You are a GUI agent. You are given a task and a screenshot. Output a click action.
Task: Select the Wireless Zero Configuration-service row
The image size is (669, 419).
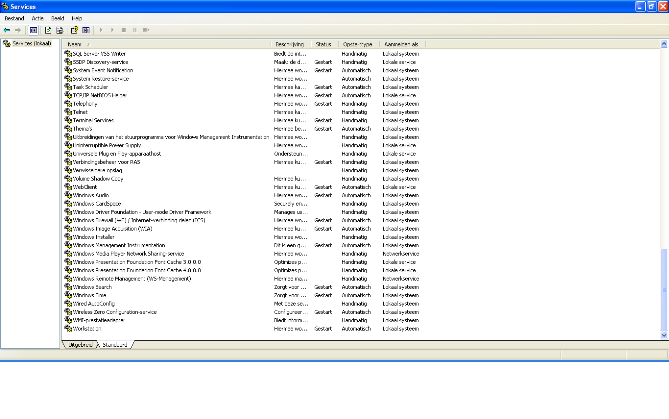[x=115, y=312]
